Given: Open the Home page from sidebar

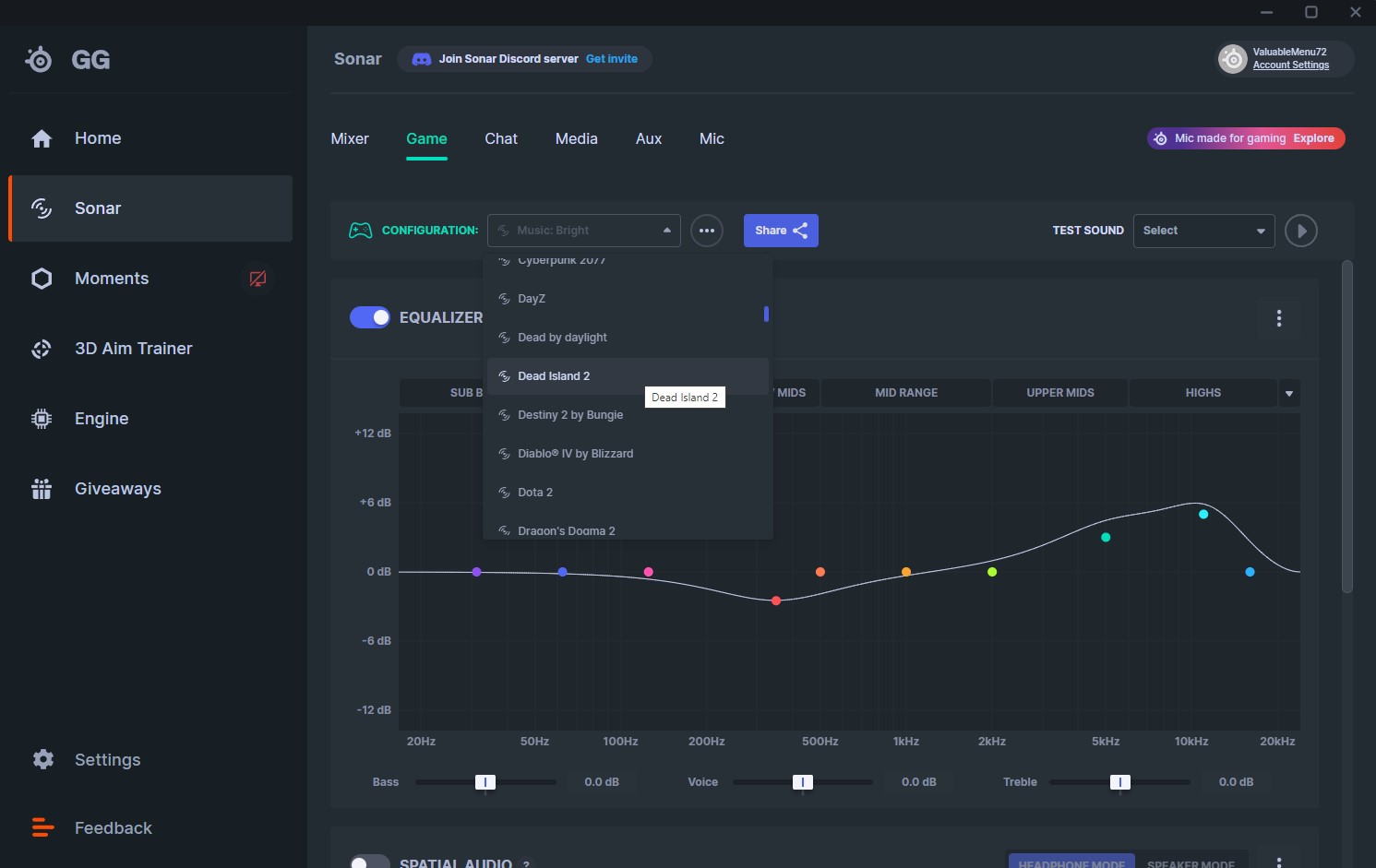Looking at the screenshot, I should (97, 138).
